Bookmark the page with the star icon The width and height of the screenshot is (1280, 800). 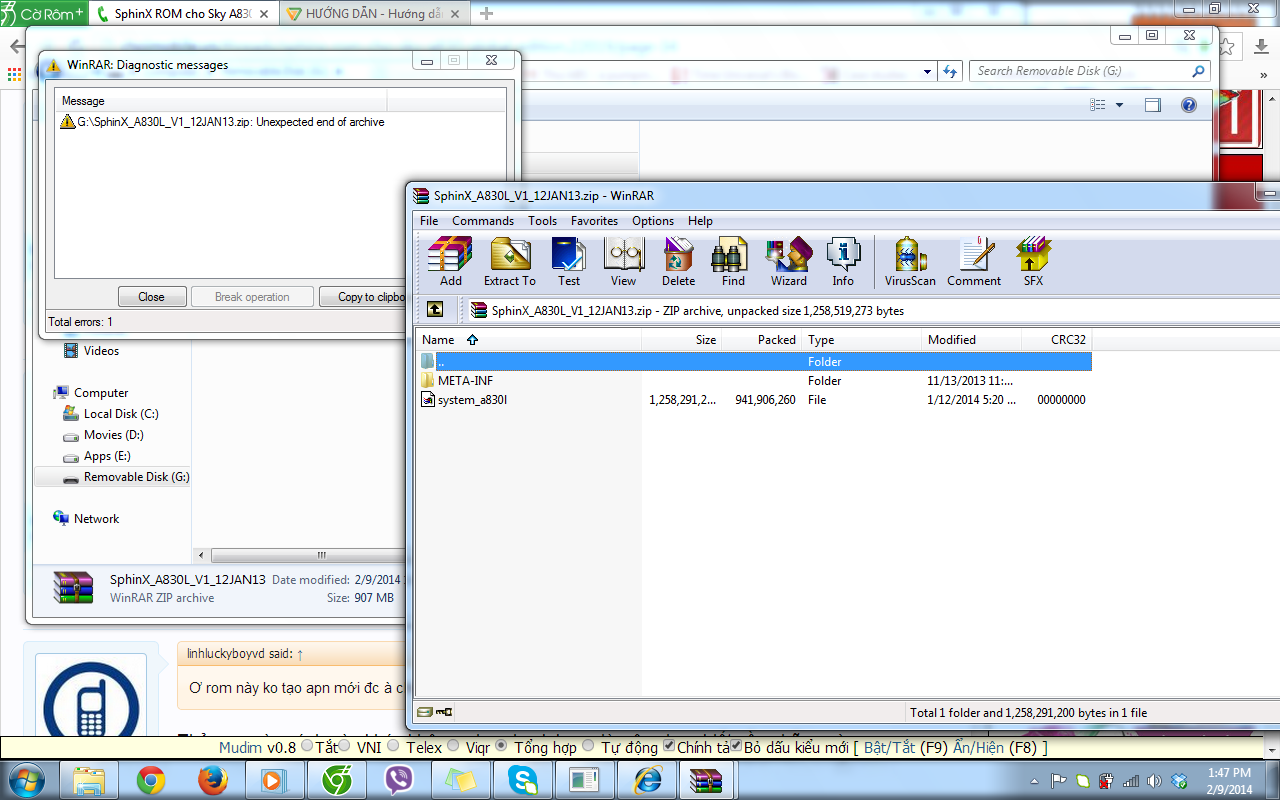[1227, 47]
